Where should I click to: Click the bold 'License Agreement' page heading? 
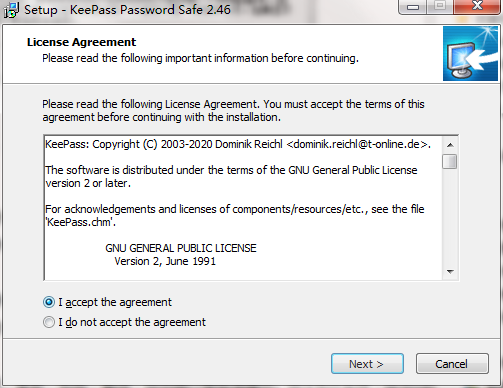81,42
